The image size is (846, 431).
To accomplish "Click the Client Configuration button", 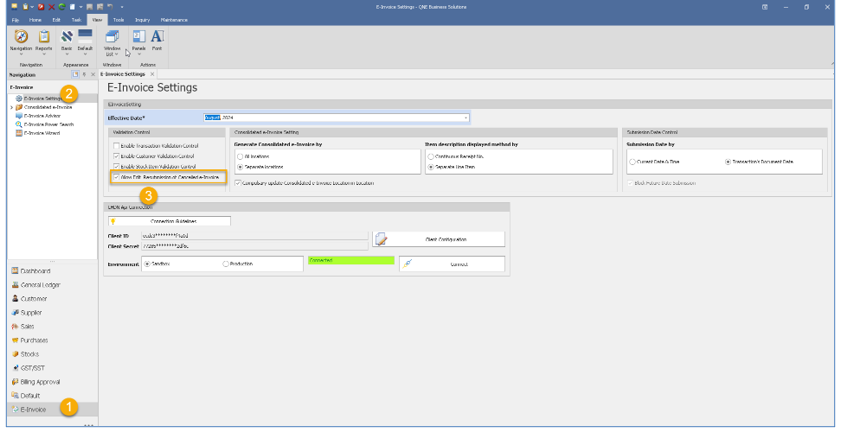I will tap(439, 239).
